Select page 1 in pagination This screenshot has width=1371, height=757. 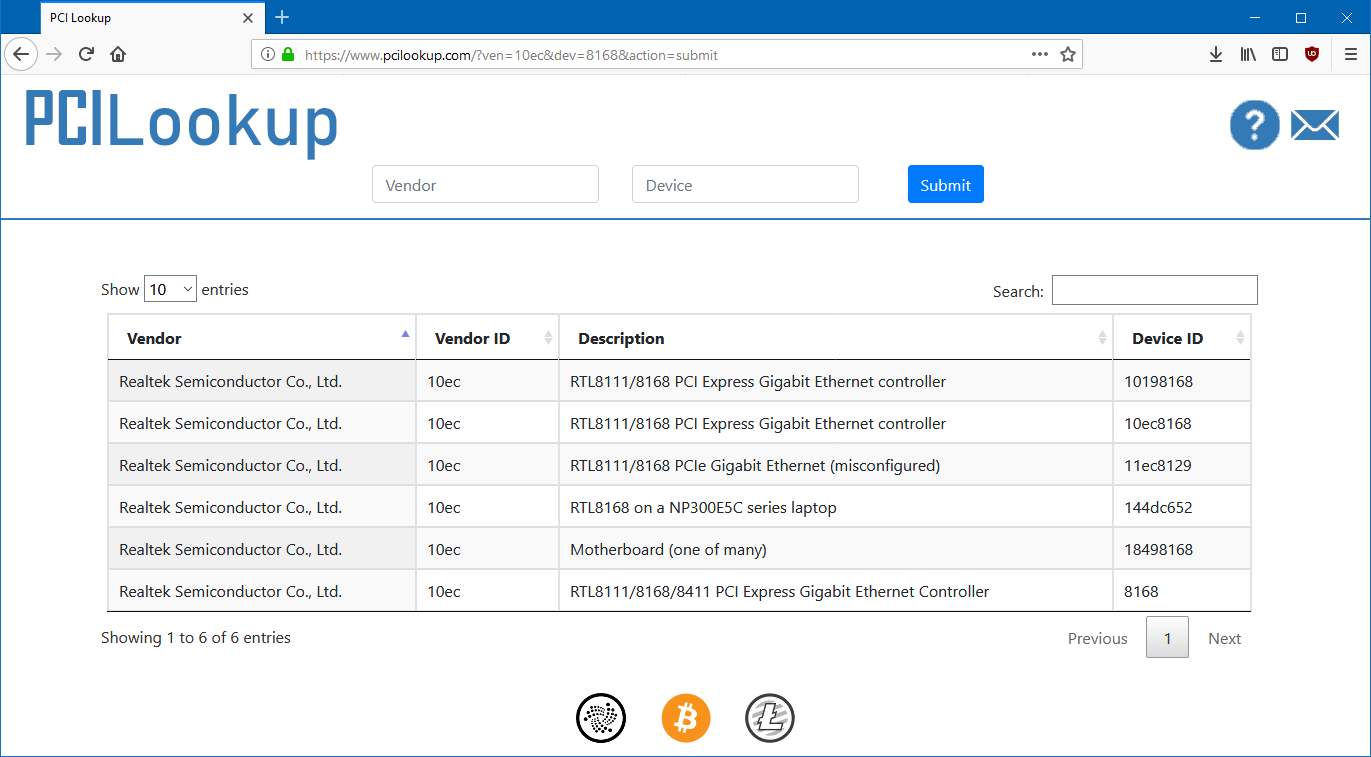tap(1167, 638)
